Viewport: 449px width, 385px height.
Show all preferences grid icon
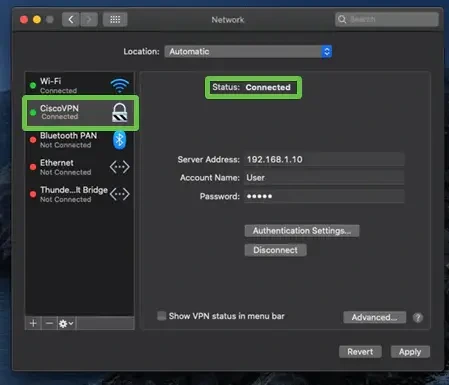(115, 20)
